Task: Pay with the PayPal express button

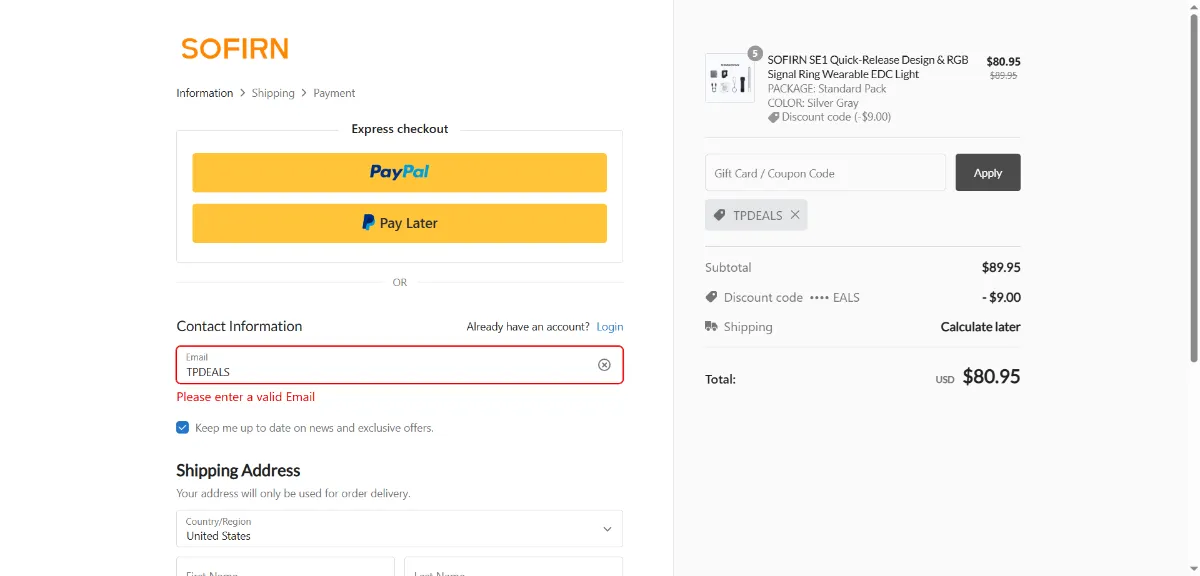Action: pyautogui.click(x=399, y=172)
